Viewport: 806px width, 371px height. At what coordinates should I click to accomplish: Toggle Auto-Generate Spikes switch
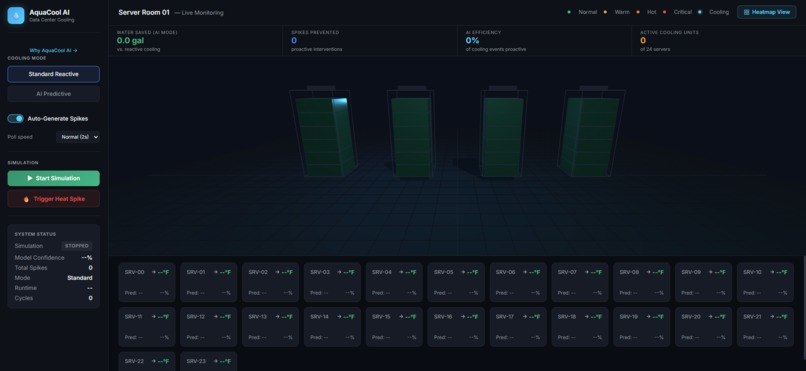click(15, 119)
